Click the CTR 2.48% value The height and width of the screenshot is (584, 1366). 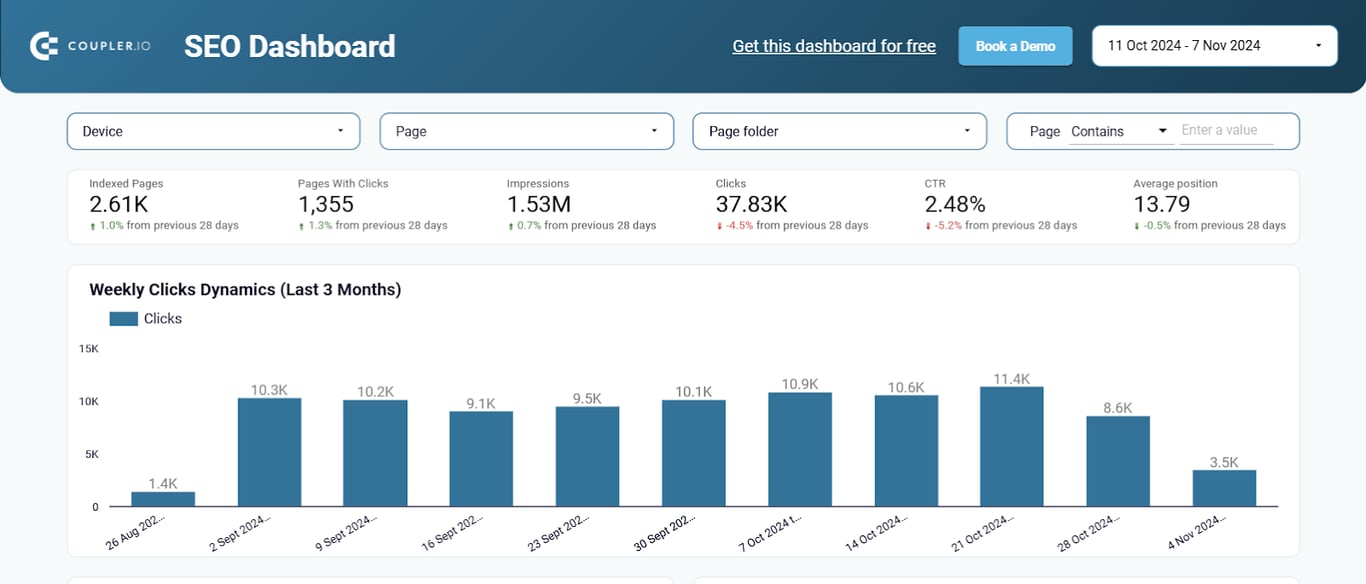pyautogui.click(x=955, y=204)
